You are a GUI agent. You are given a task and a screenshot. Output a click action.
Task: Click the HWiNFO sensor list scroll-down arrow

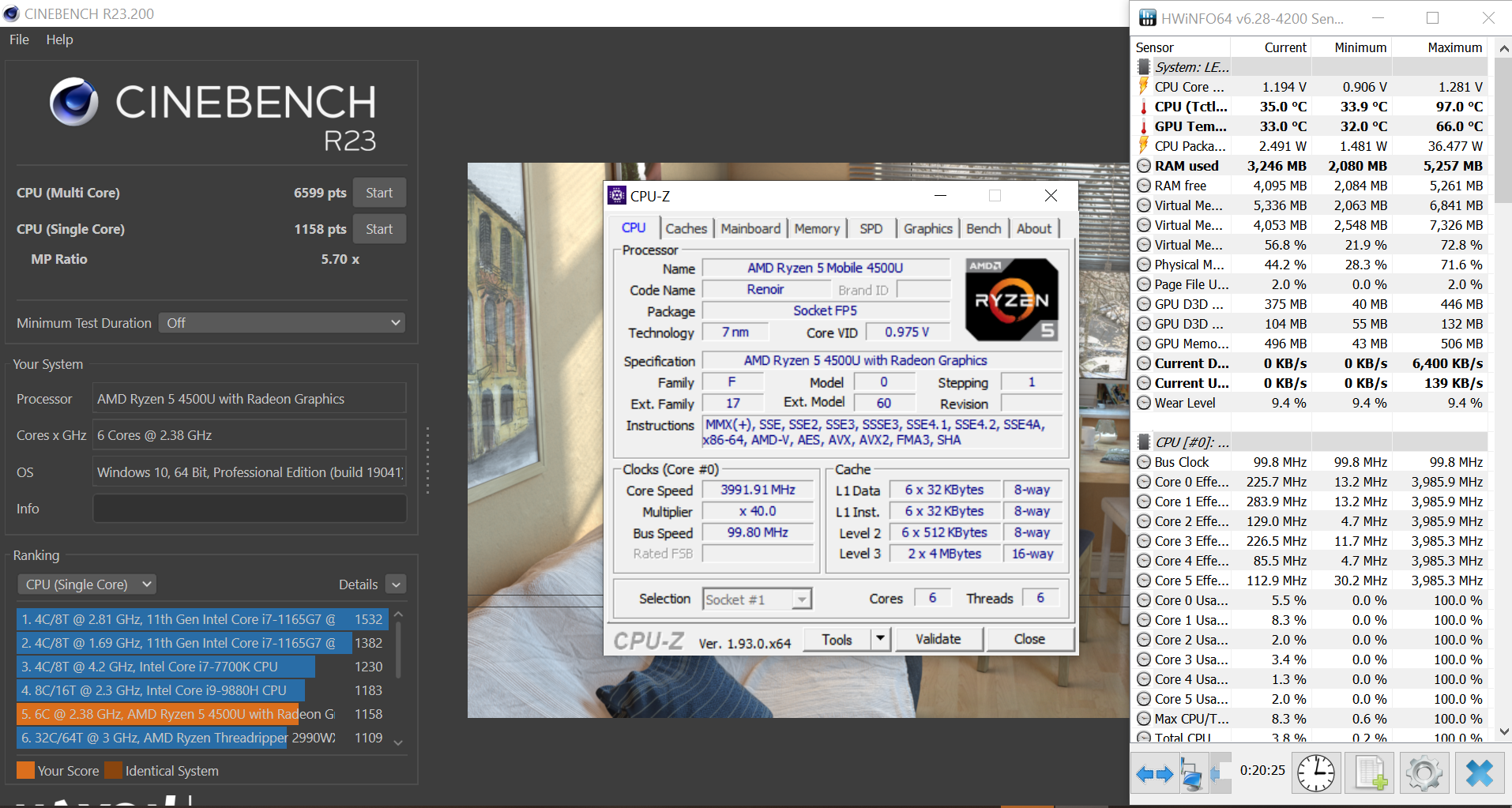click(1504, 732)
